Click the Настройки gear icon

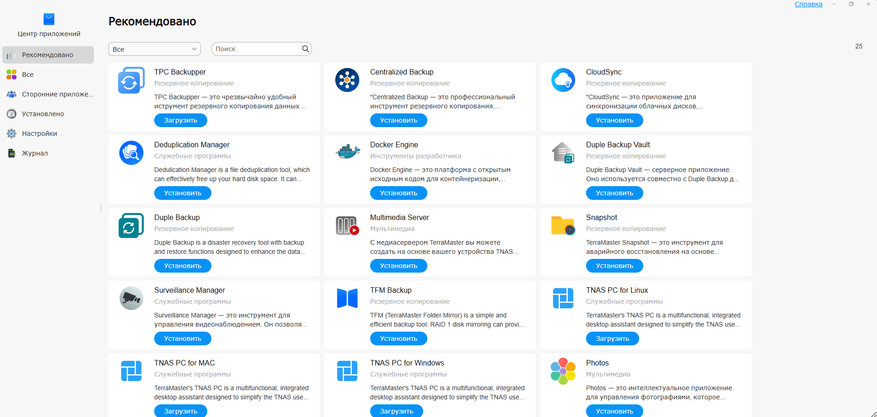[11, 134]
